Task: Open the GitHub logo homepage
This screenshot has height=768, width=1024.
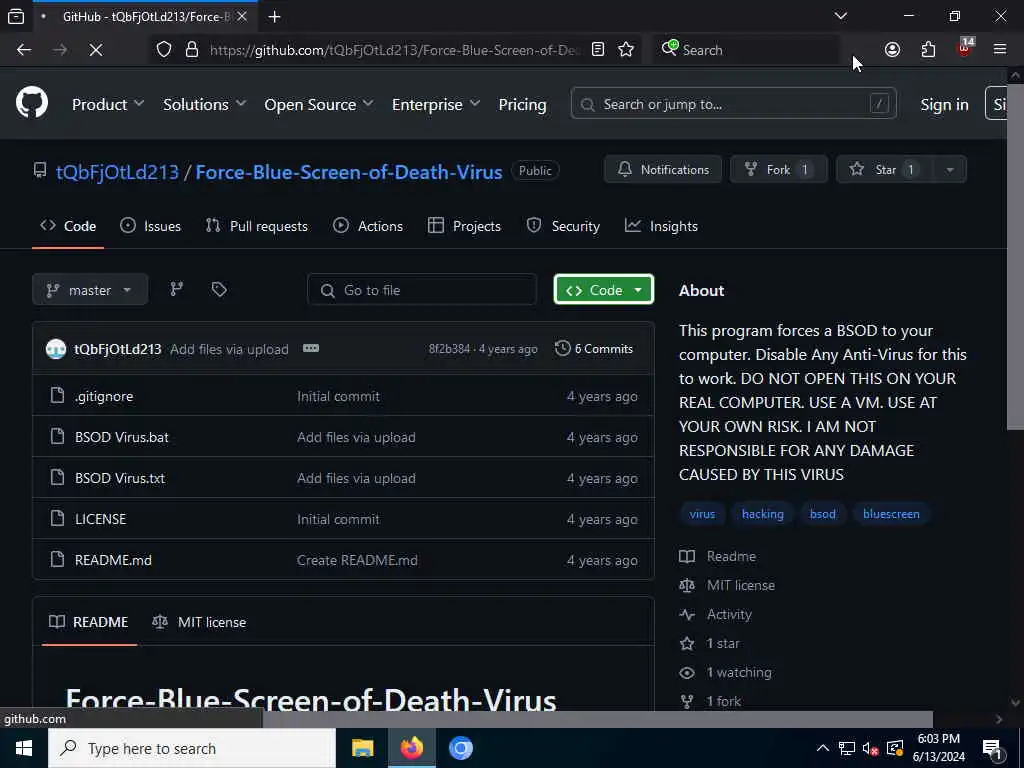Action: 31,104
